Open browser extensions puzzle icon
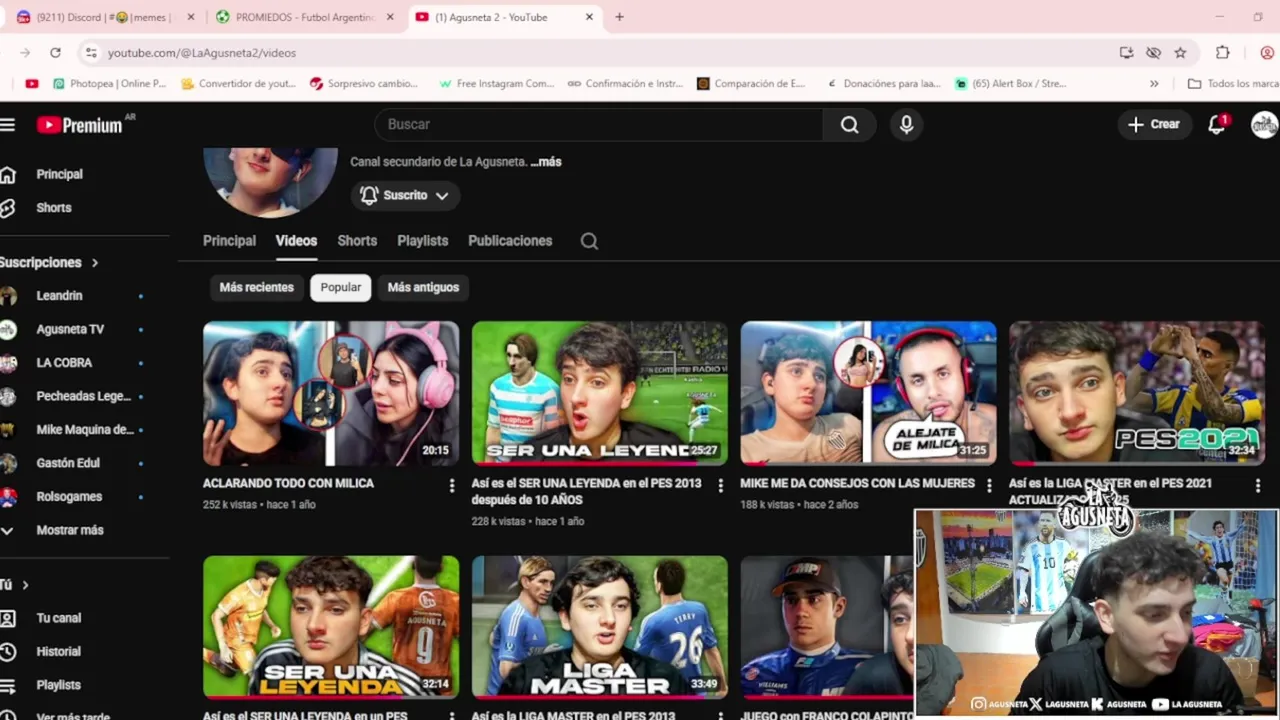Viewport: 1280px width, 720px height. (1222, 52)
